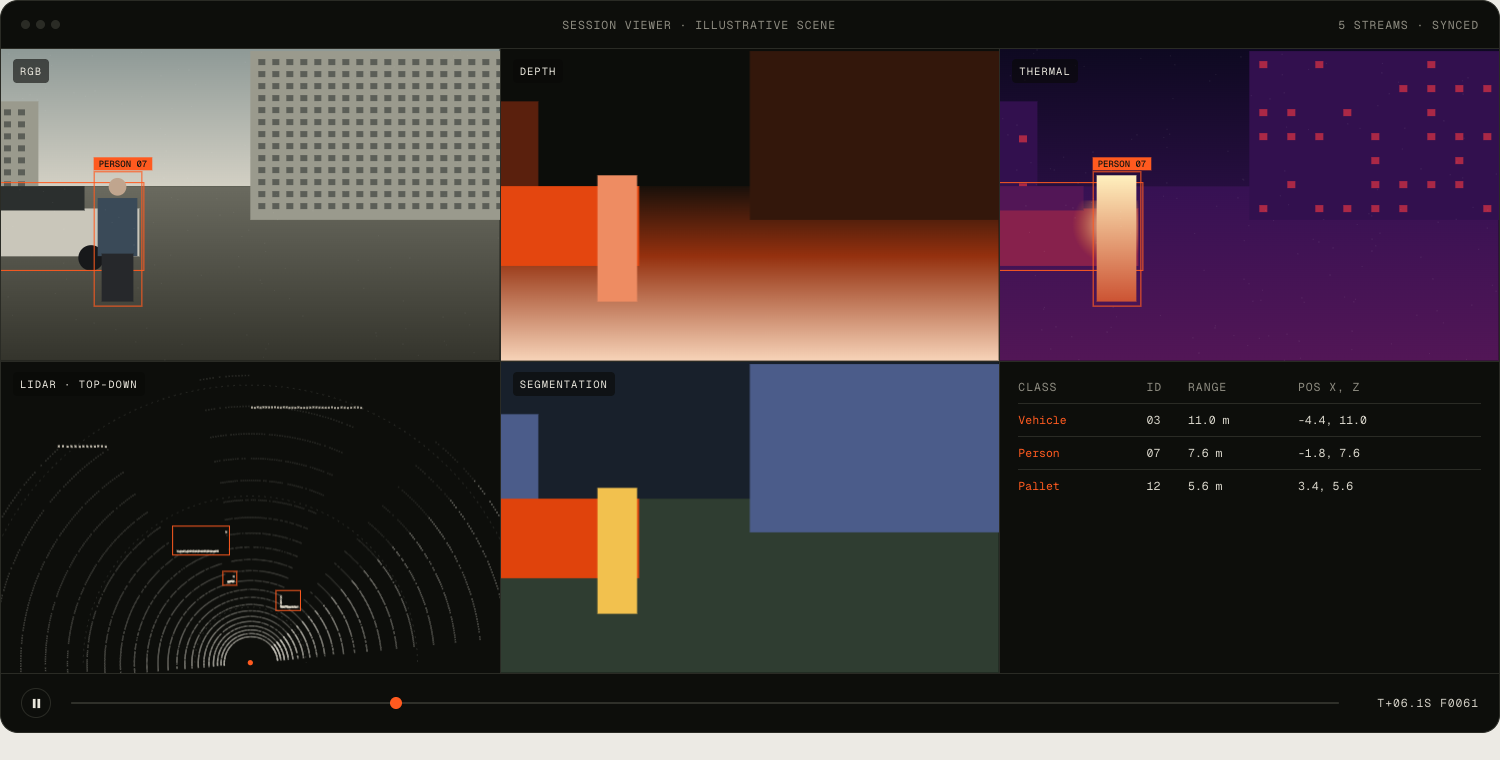Click the LIDAR · TOP-DOWN label
Screen dimensions: 1500x760
tap(79, 384)
